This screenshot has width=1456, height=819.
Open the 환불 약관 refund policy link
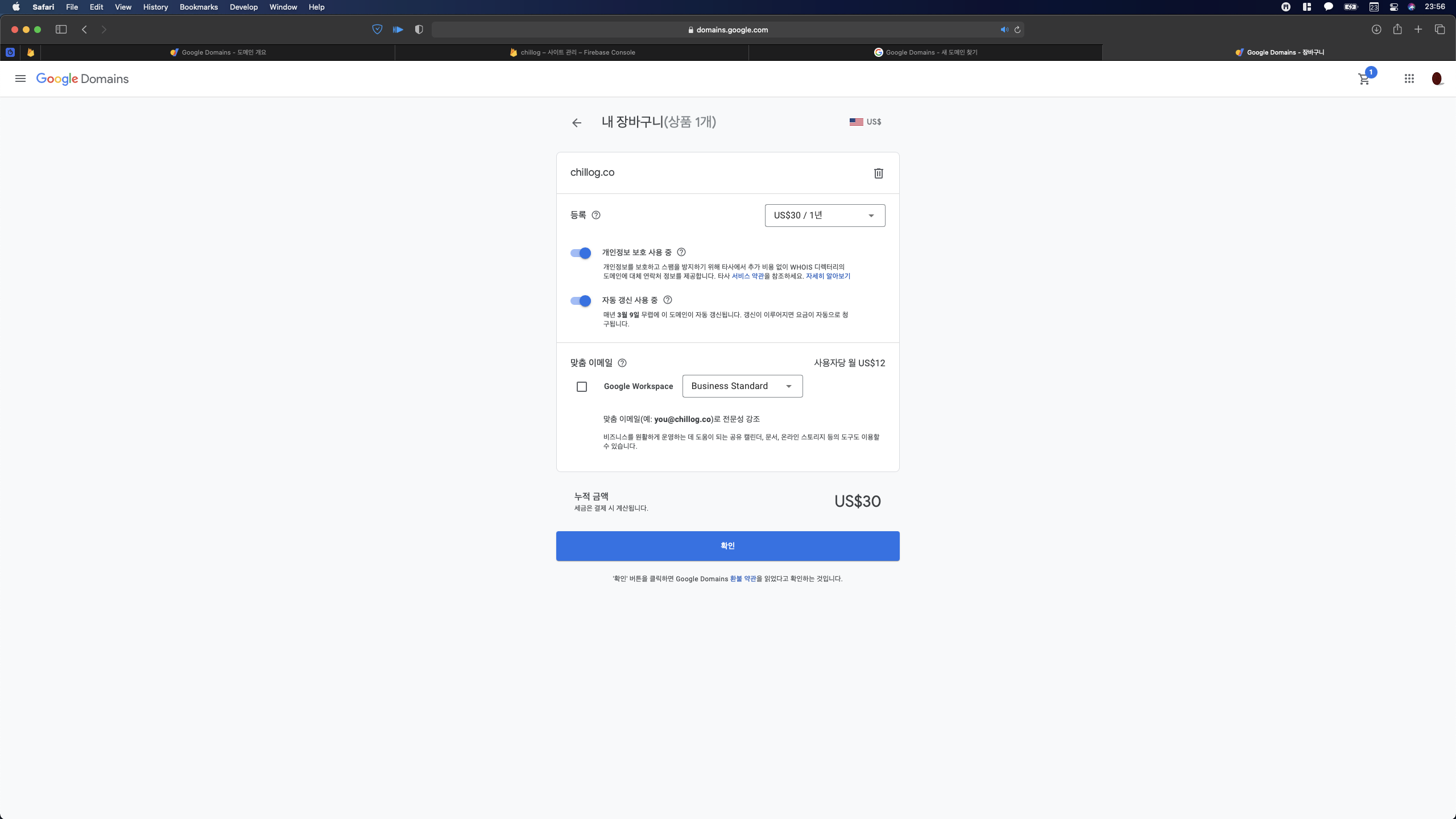(x=743, y=578)
